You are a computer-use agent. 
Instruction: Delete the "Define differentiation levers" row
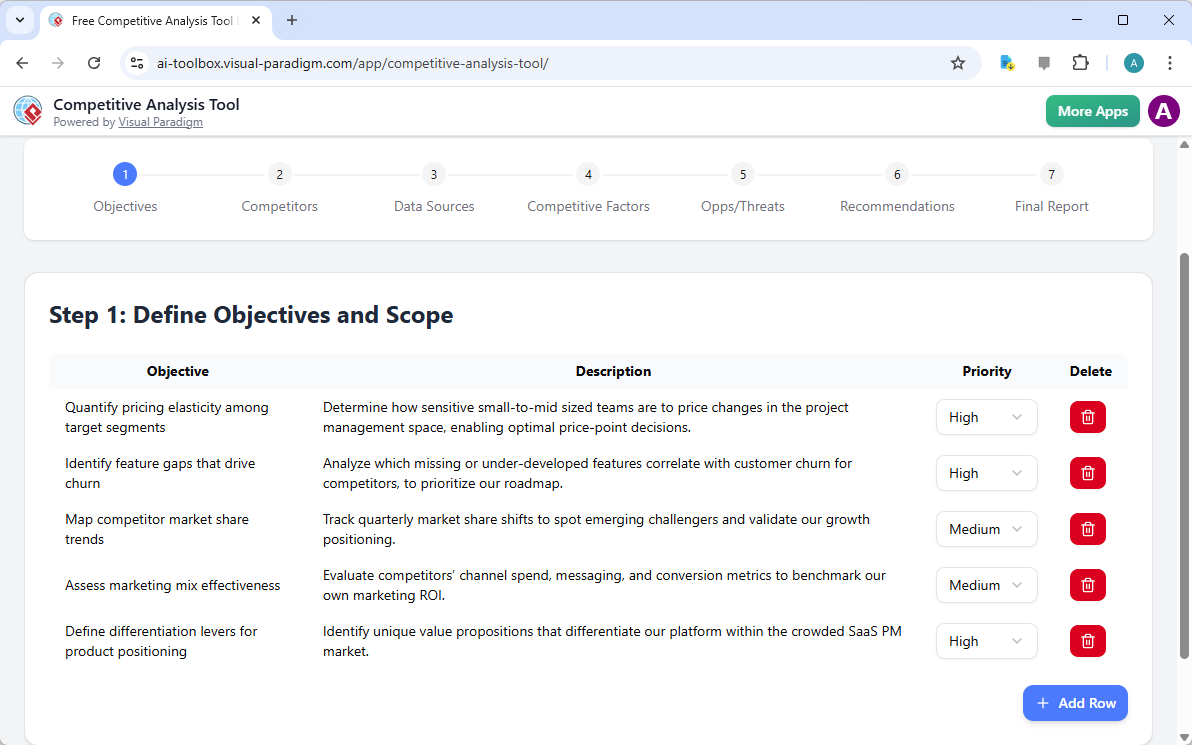point(1087,641)
